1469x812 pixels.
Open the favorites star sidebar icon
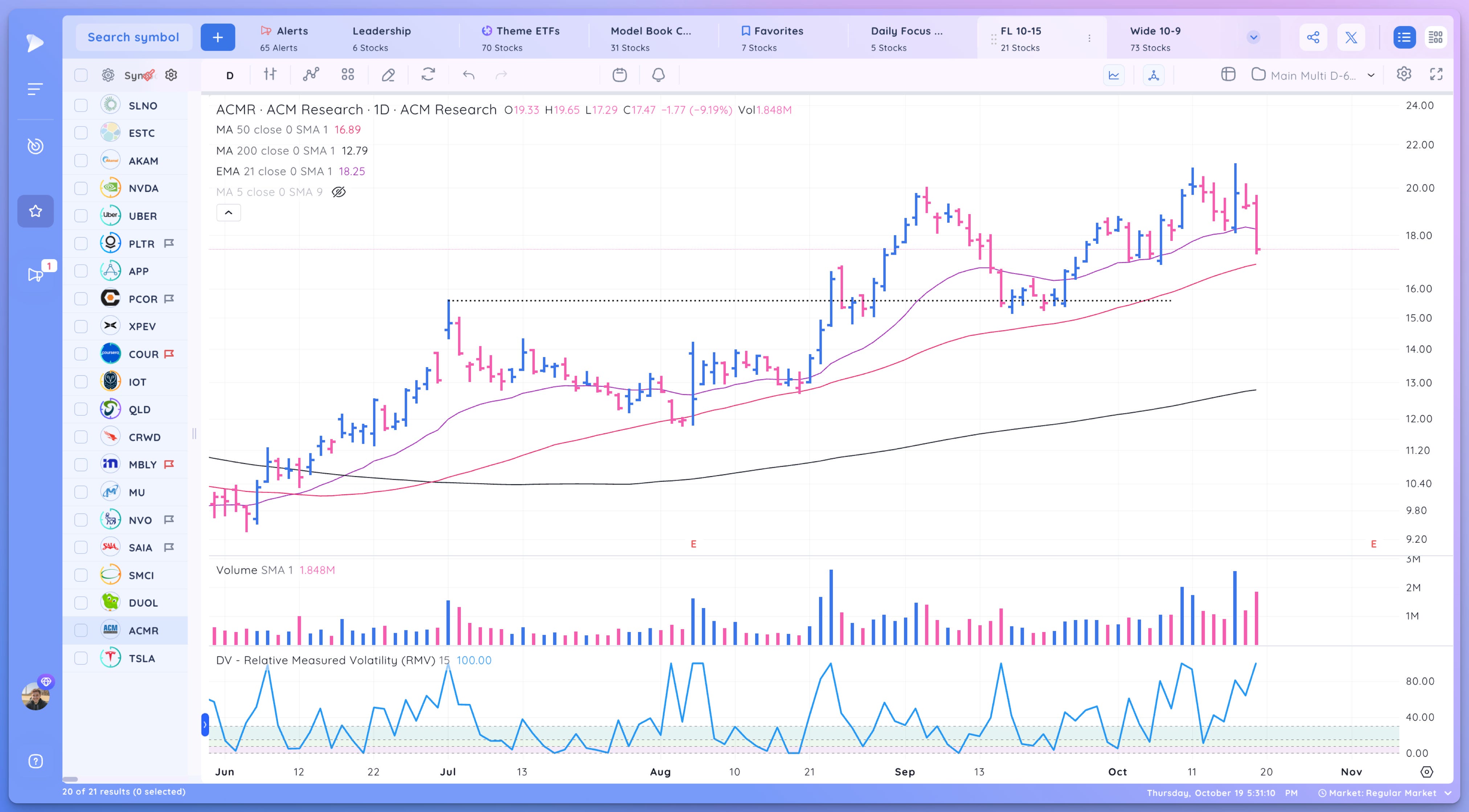tap(35, 211)
